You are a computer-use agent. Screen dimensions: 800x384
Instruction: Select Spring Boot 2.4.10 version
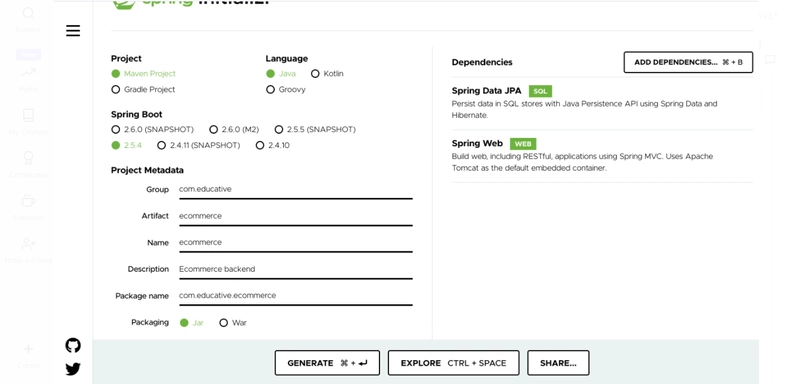(260, 145)
